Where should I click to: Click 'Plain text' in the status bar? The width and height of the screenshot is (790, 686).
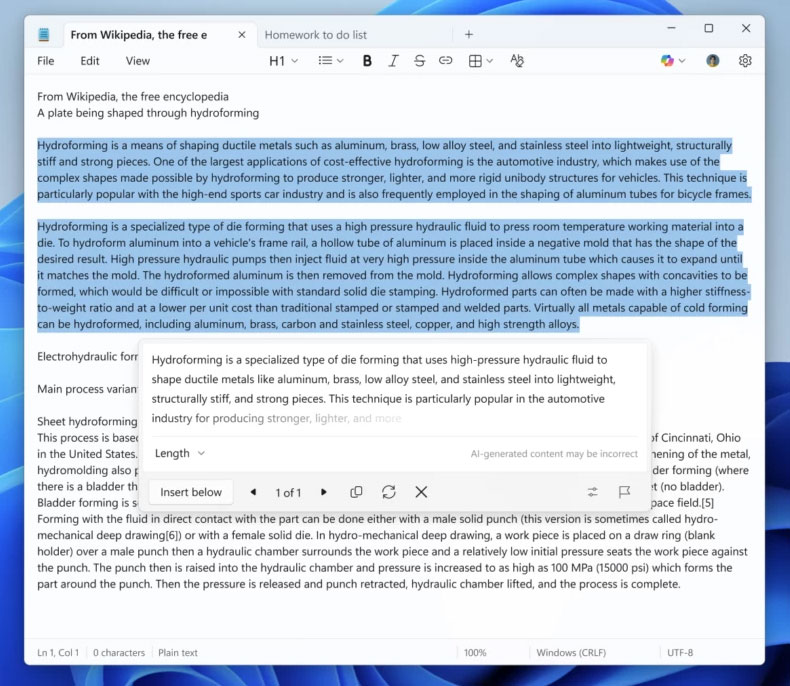178,653
